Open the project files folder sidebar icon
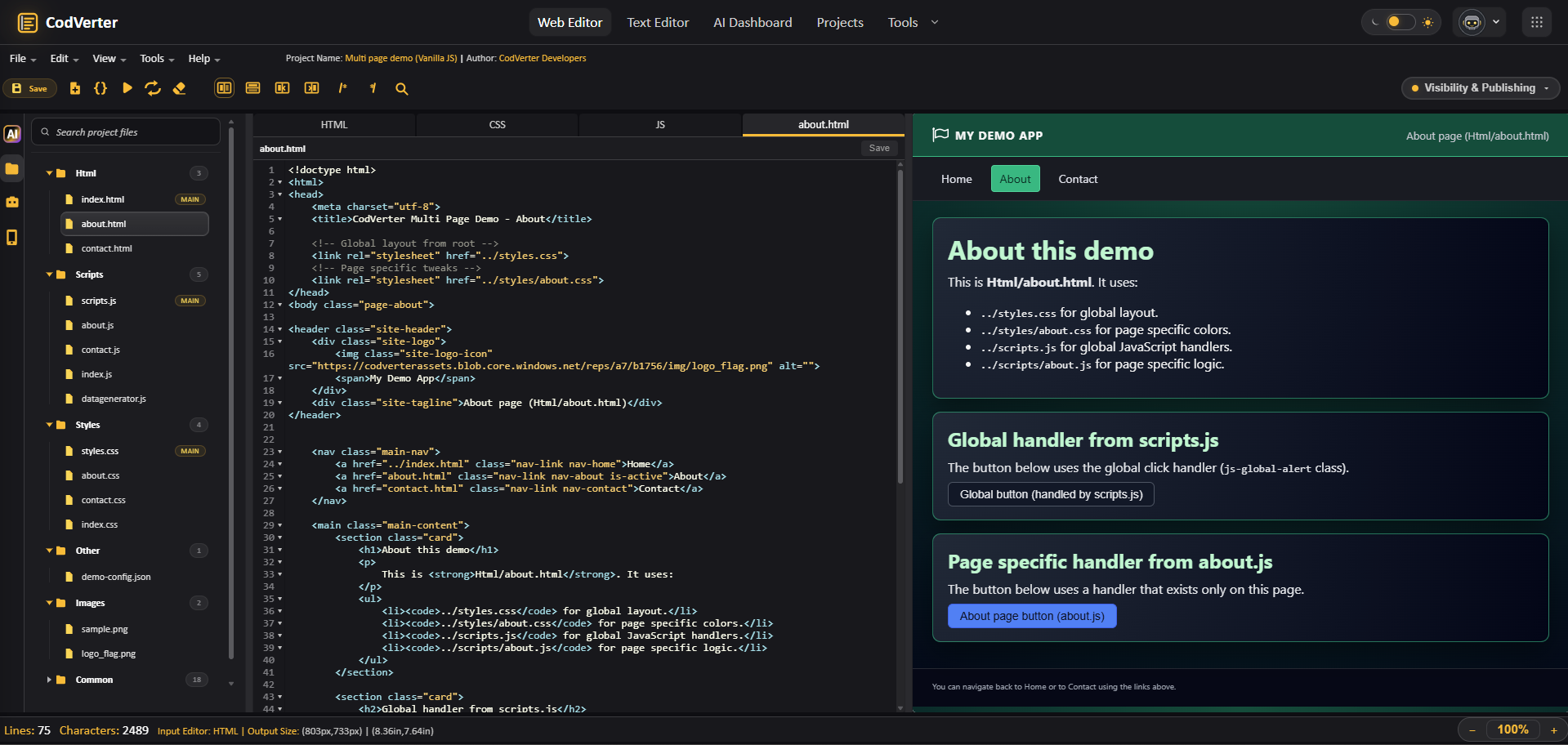Image resolution: width=1568 pixels, height=745 pixels. [x=12, y=169]
